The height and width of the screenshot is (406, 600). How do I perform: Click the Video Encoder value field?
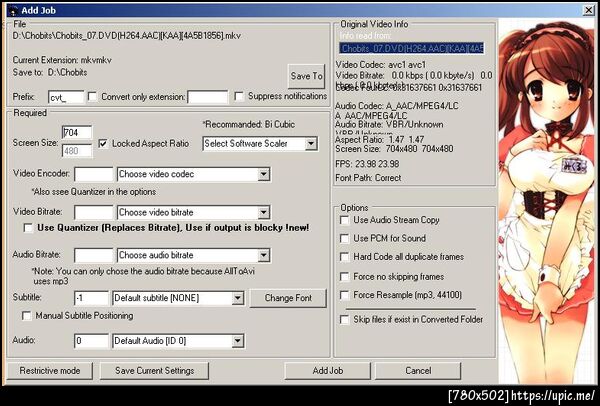tap(94, 174)
